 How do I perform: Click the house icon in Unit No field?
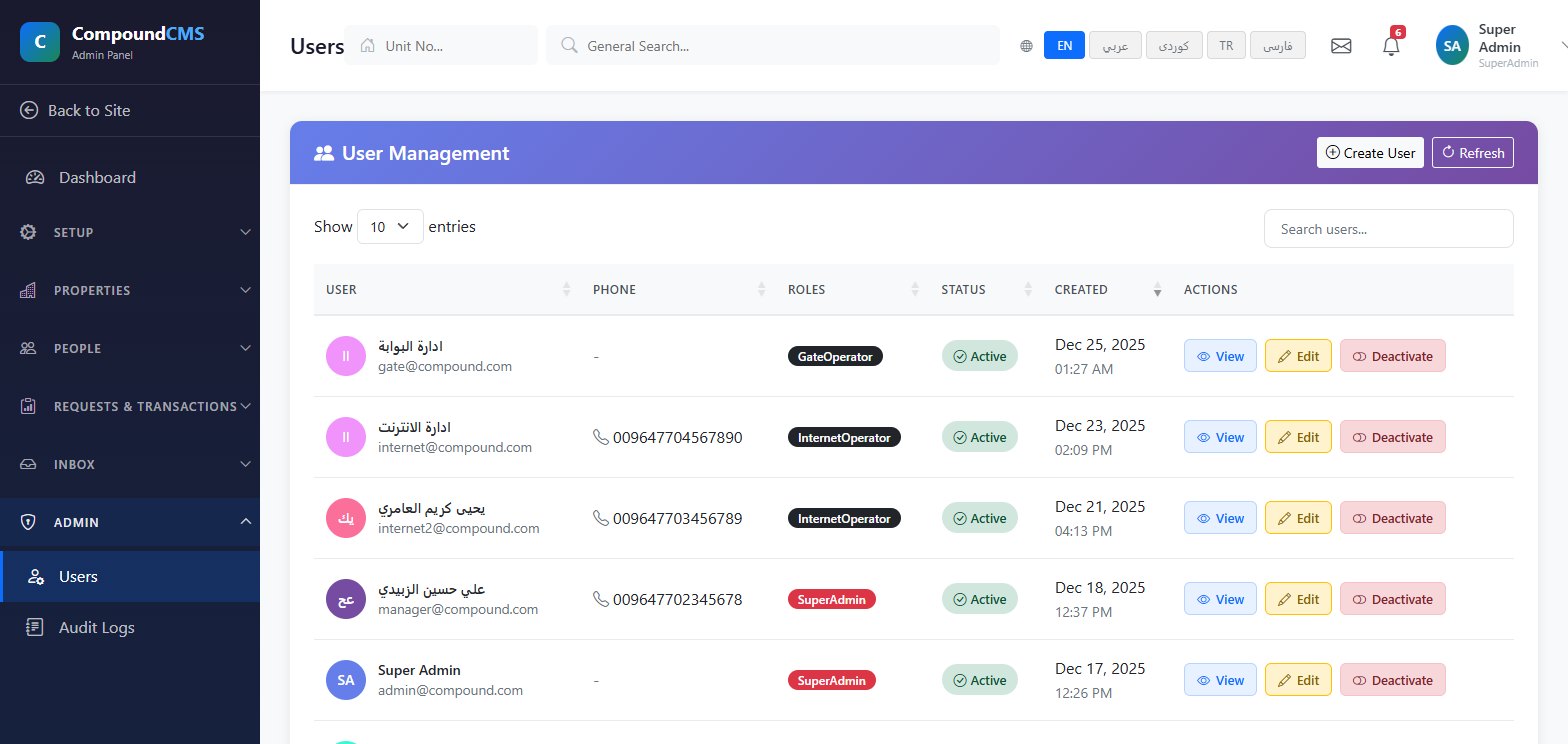coord(367,45)
